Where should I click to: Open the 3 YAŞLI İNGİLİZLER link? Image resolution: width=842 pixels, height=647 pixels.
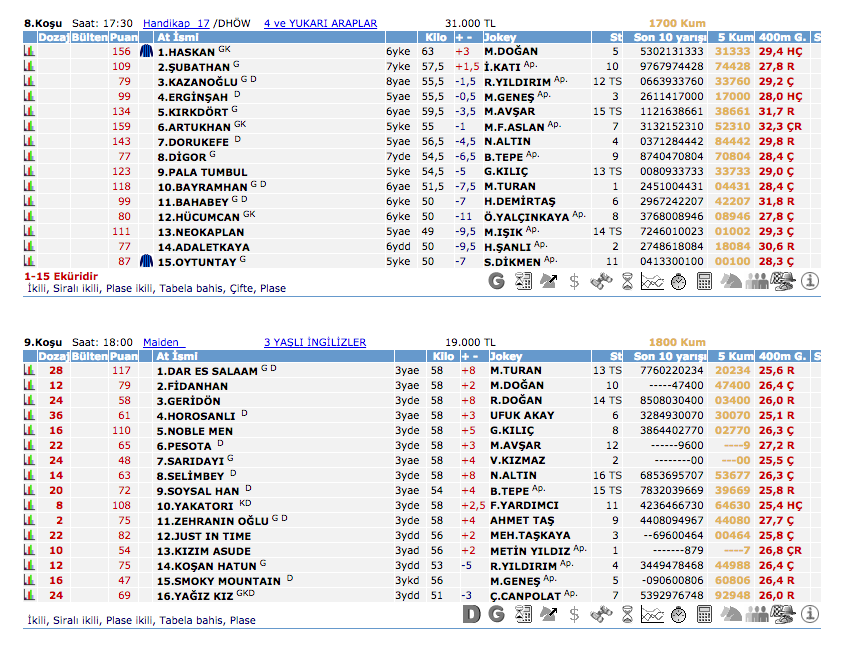pyautogui.click(x=314, y=342)
